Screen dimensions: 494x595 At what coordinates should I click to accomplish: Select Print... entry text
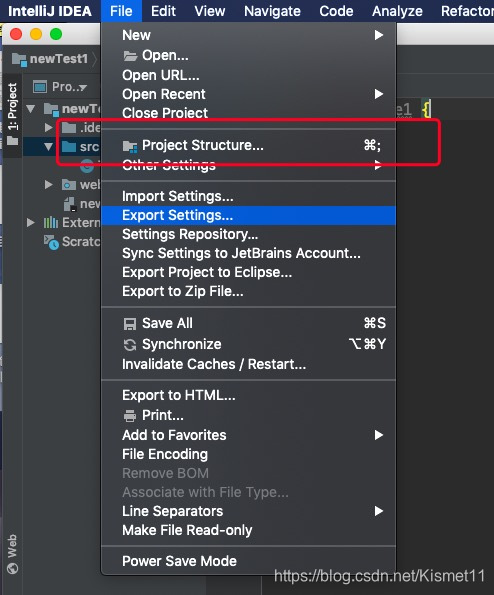click(163, 415)
